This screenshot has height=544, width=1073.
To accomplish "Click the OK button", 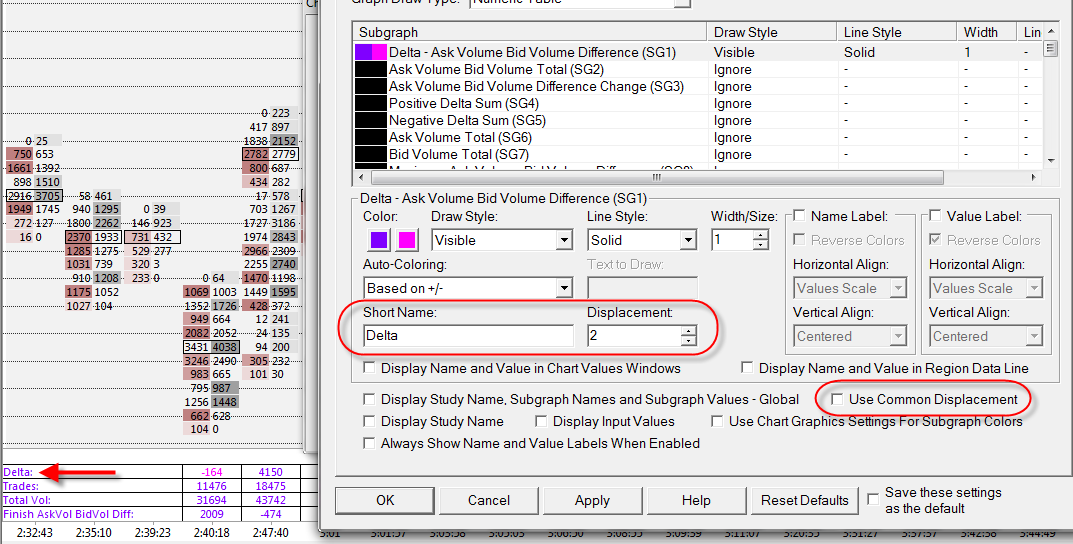I will pos(385,500).
